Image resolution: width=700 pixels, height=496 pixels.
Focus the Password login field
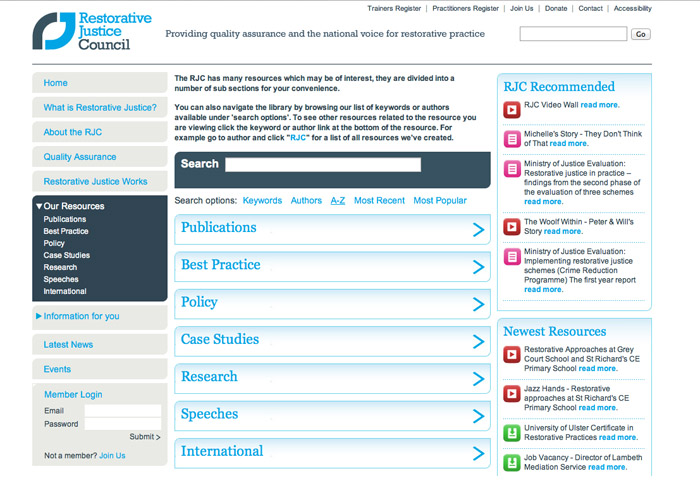coord(123,424)
